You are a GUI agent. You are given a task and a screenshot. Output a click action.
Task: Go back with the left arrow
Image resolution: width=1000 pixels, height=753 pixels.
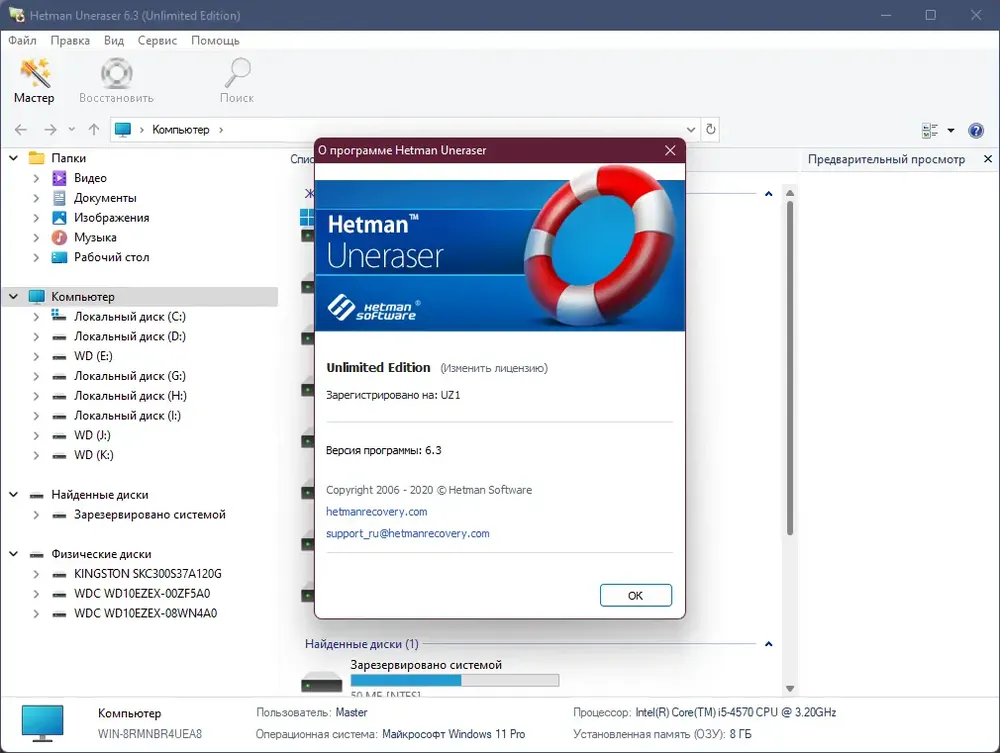[20, 129]
